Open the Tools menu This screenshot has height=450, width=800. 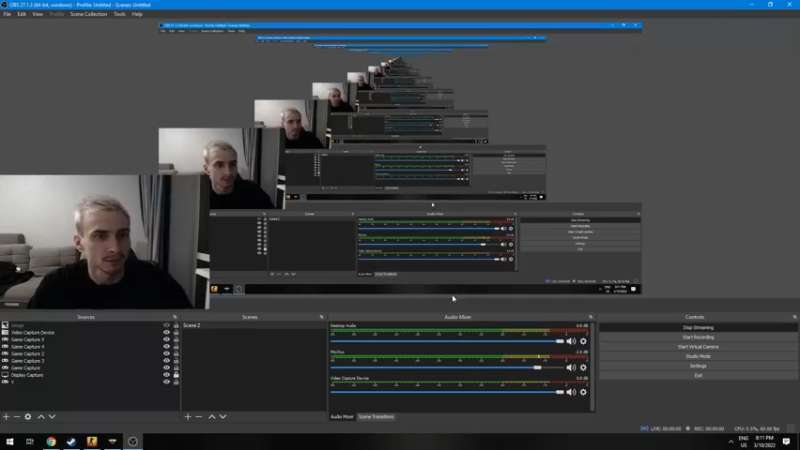(x=119, y=14)
